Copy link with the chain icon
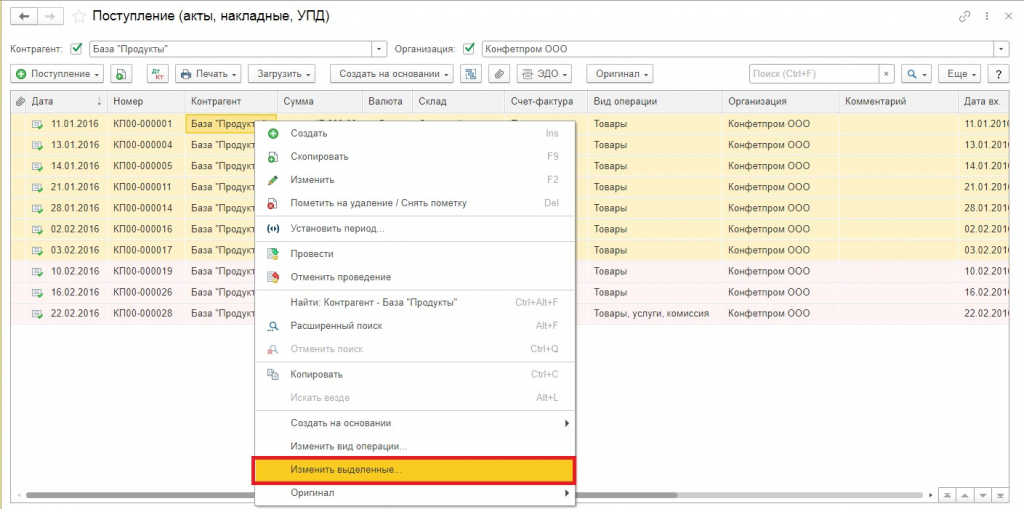The width and height of the screenshot is (1024, 509). pos(964,17)
